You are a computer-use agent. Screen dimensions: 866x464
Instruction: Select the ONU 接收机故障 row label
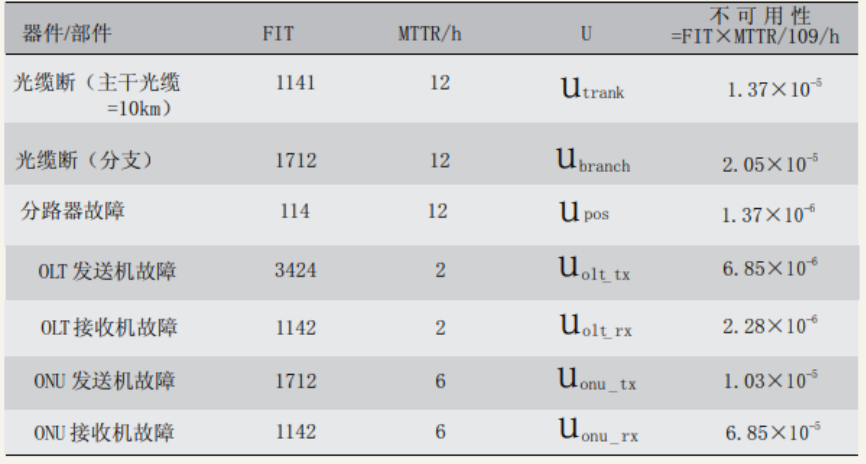click(104, 432)
